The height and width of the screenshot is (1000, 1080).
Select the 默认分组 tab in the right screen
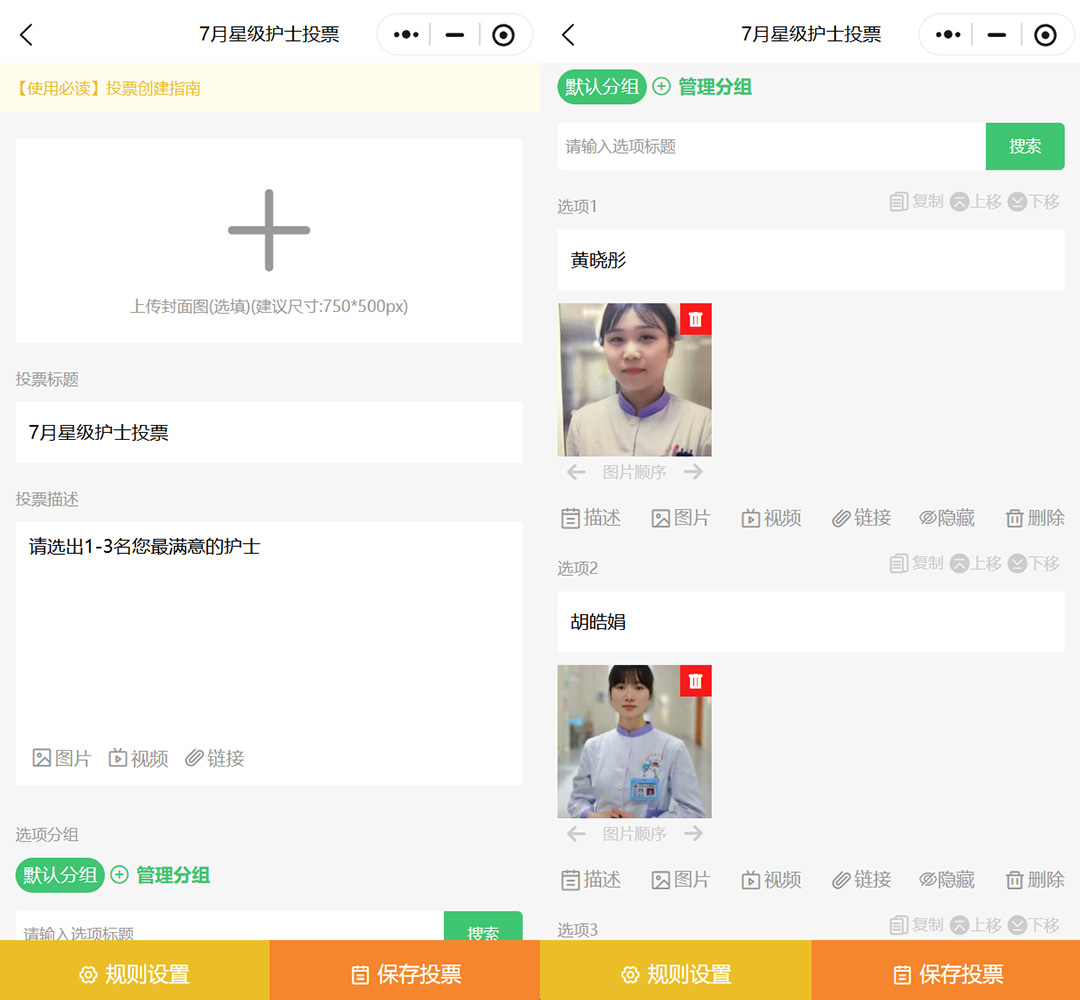[x=602, y=87]
